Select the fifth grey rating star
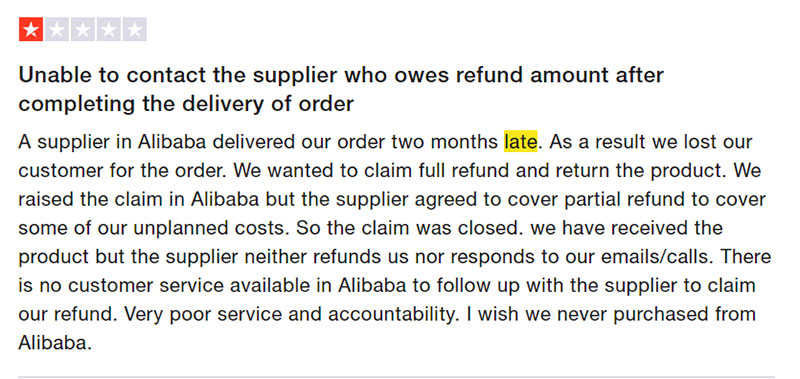Image resolution: width=800 pixels, height=379 pixels. click(x=135, y=30)
